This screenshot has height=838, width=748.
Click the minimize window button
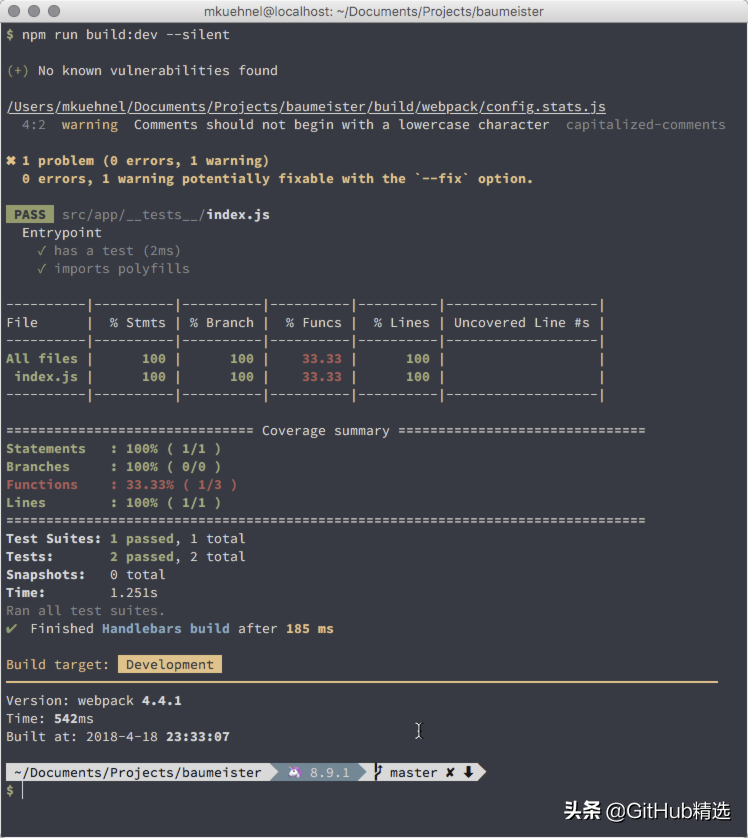34,11
